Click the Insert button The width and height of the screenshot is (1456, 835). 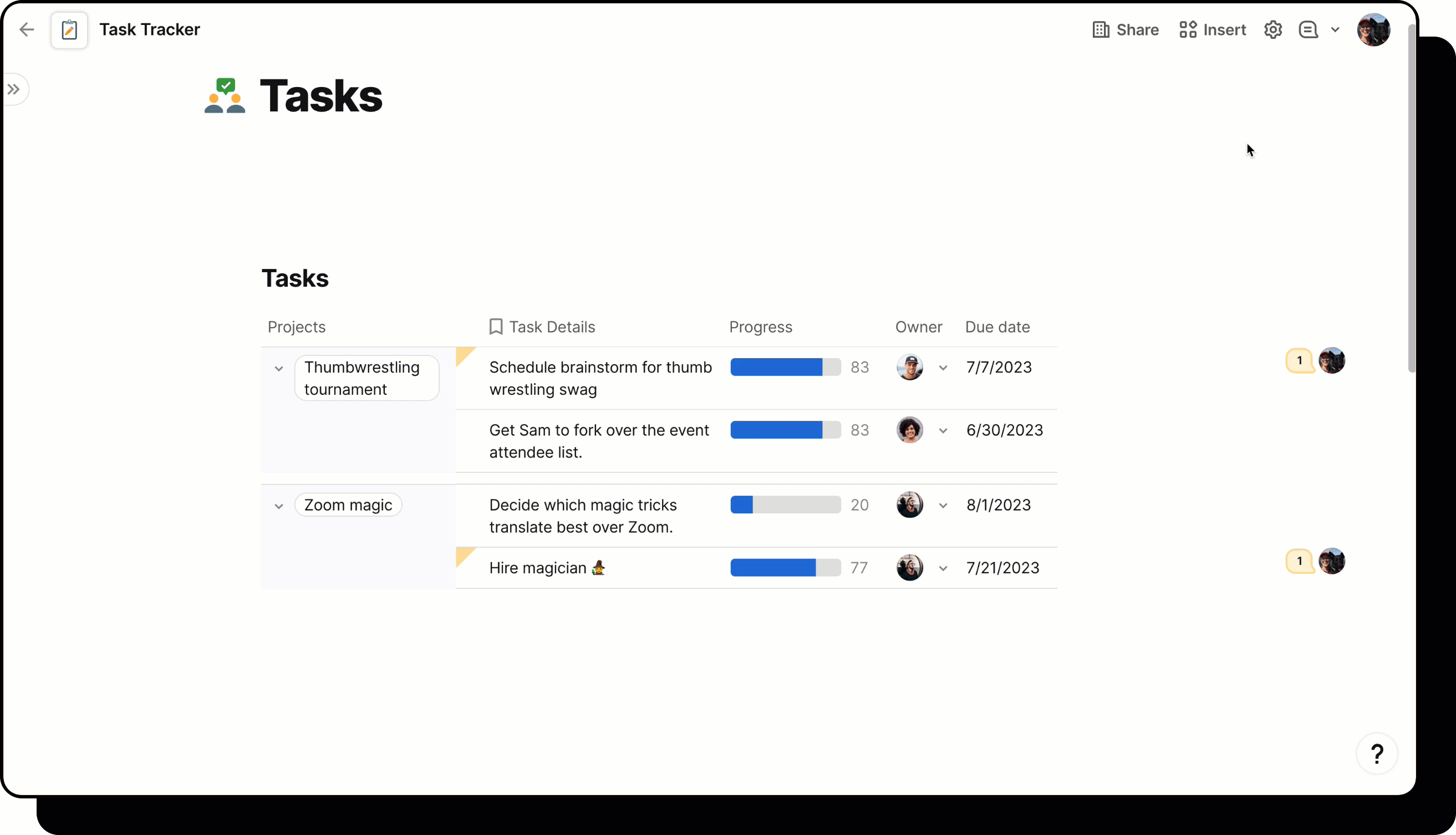(1212, 30)
